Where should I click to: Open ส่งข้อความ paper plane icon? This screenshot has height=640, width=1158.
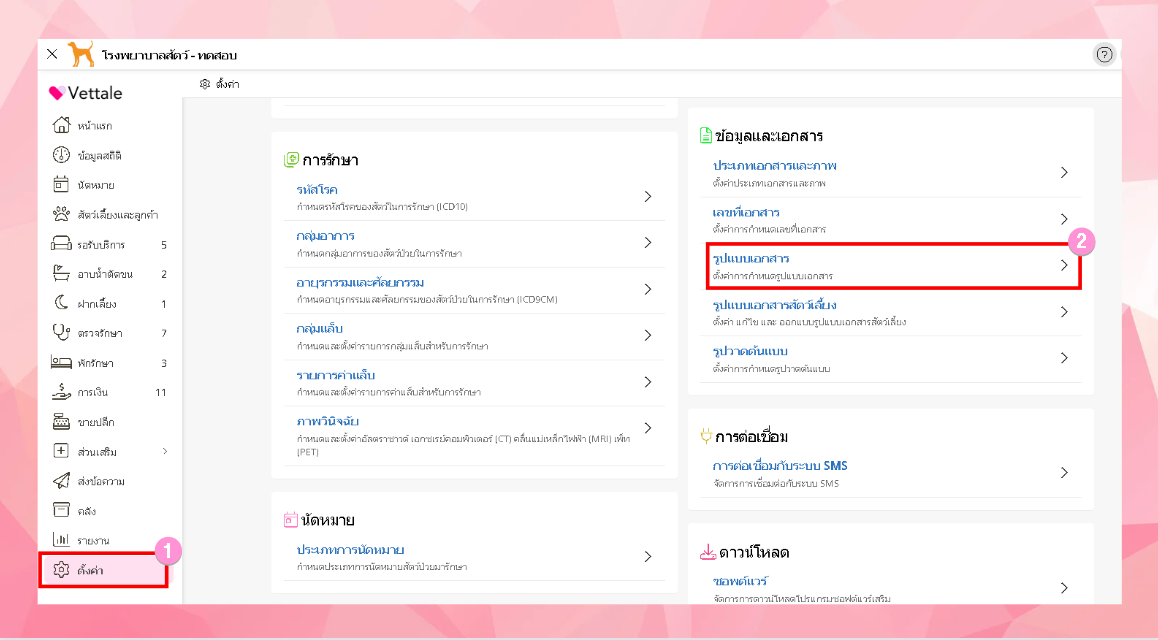[x=61, y=481]
